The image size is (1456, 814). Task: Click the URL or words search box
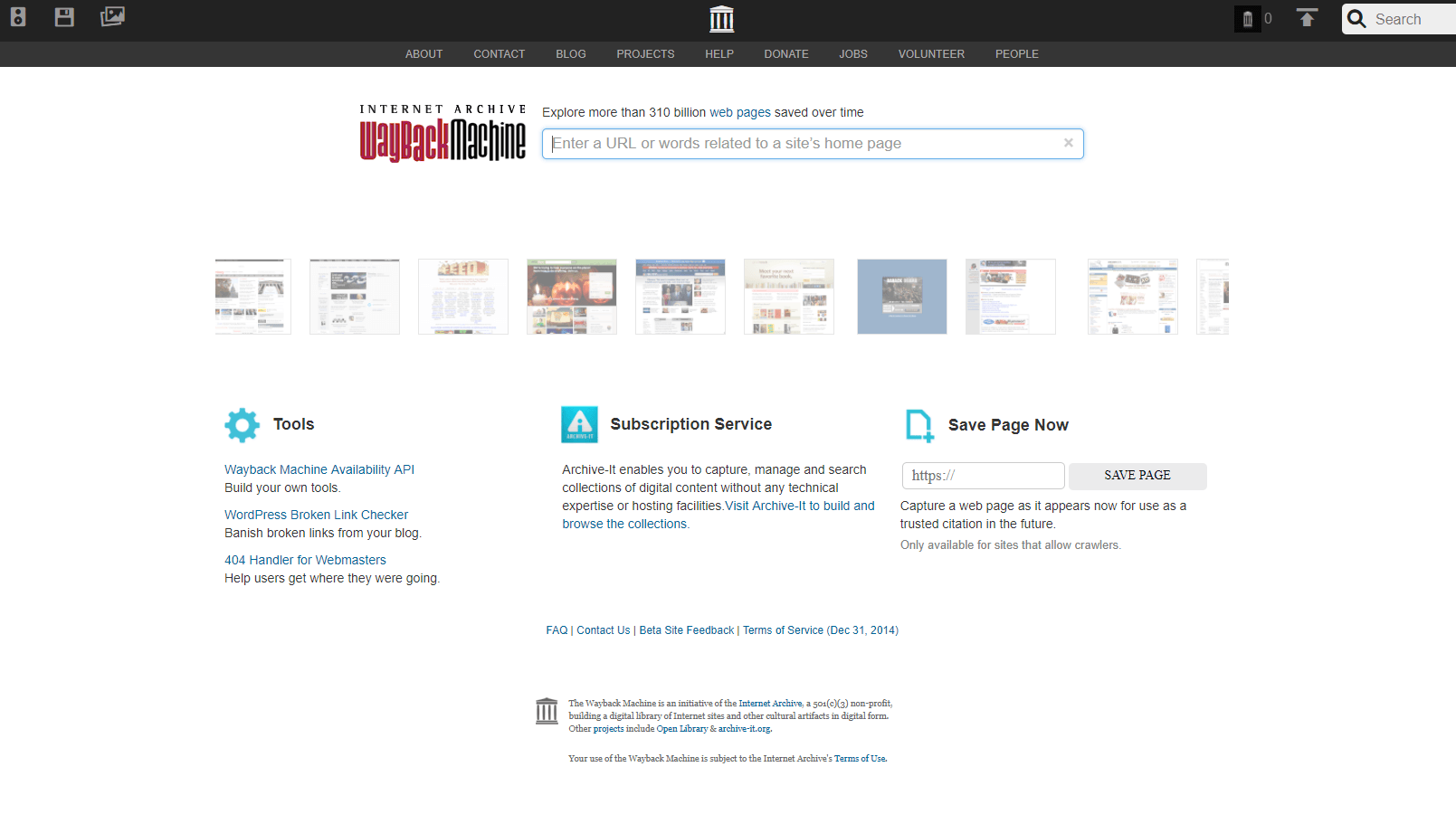(x=813, y=144)
